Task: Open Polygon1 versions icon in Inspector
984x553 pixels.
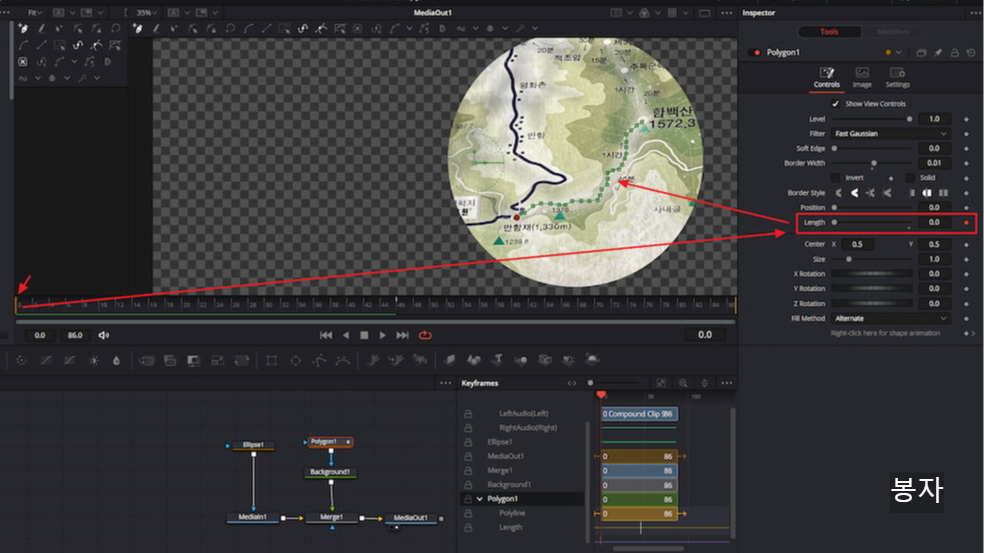Action: click(921, 53)
